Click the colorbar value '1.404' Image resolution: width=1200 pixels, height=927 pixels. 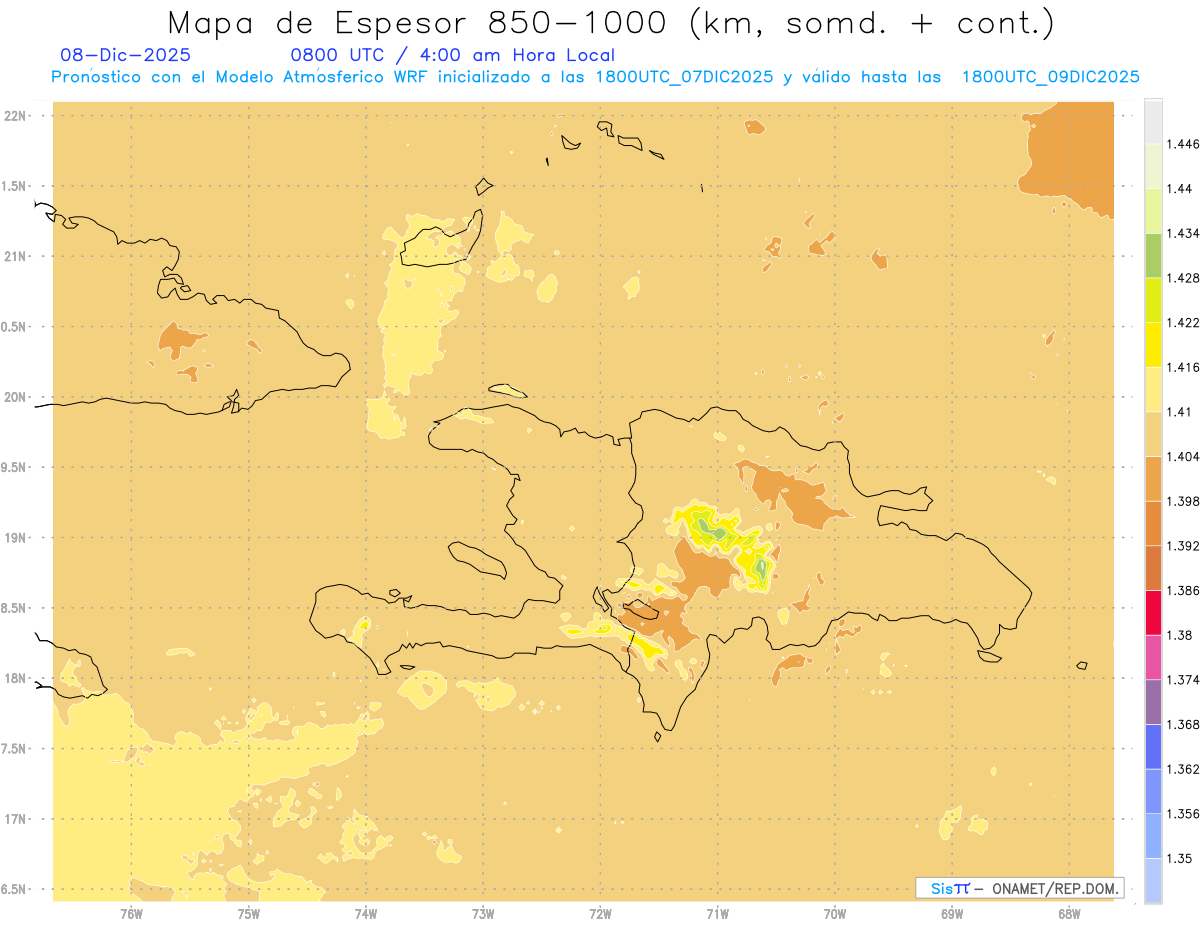[x=1181, y=456]
